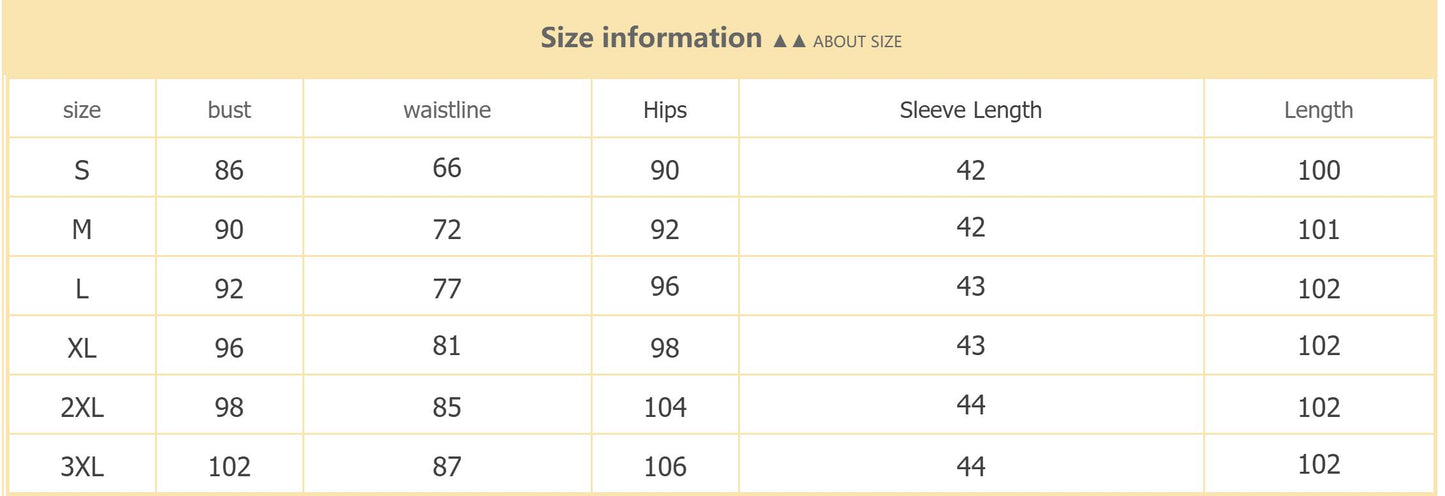Click waistline value 72 in M row

tap(447, 229)
